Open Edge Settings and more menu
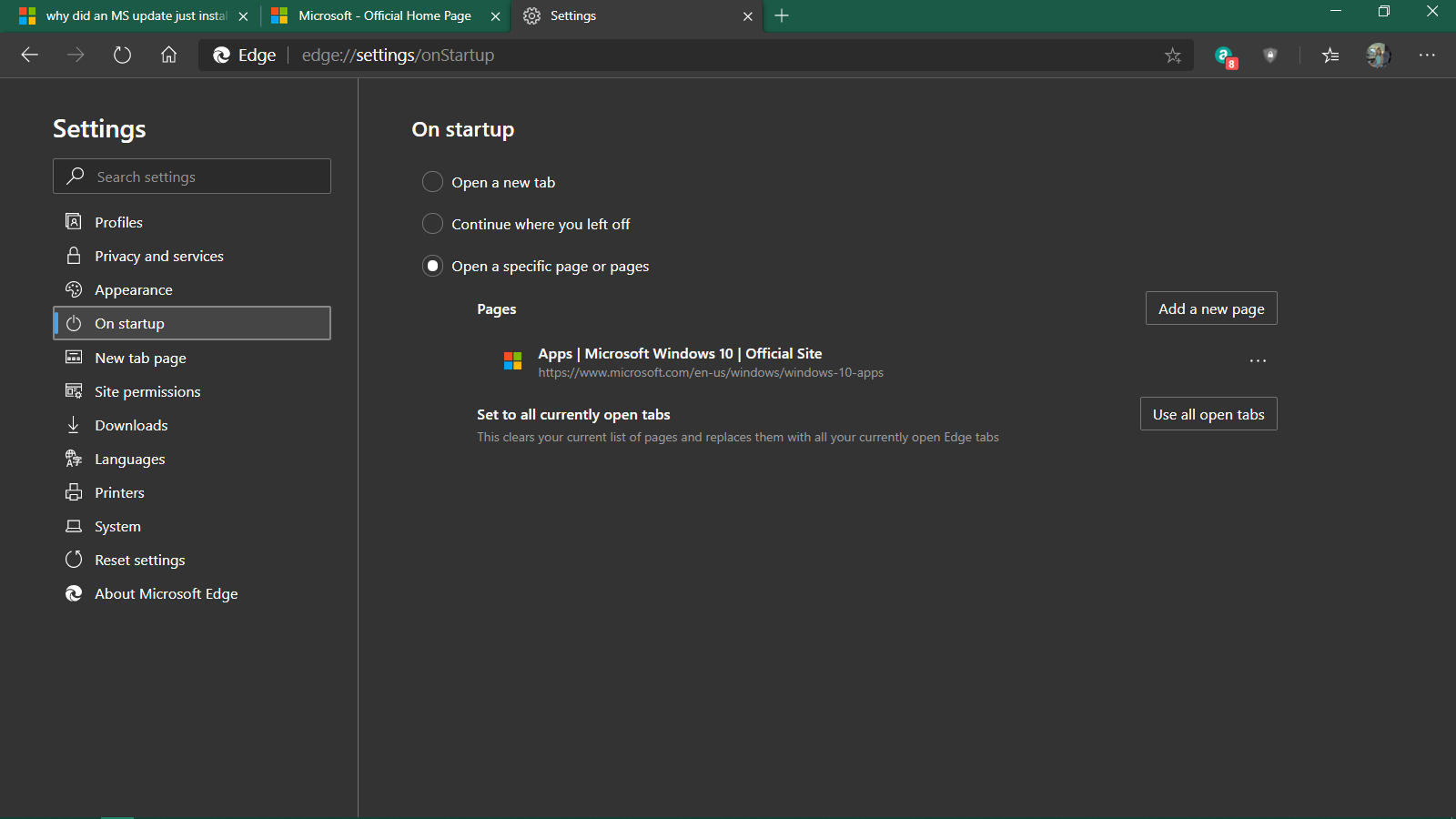1456x819 pixels. 1427,56
